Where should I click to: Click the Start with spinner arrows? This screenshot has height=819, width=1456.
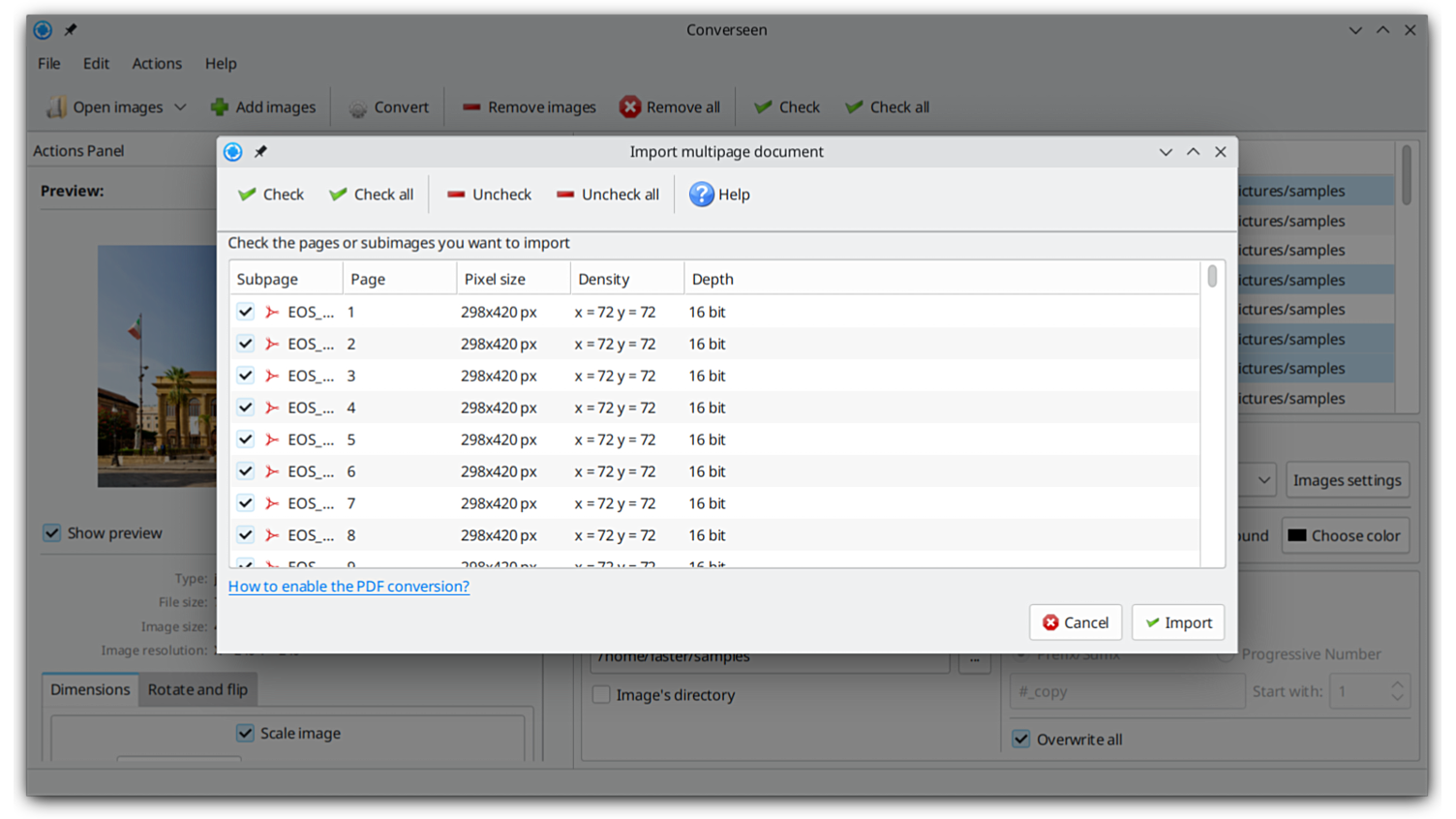tap(1397, 691)
